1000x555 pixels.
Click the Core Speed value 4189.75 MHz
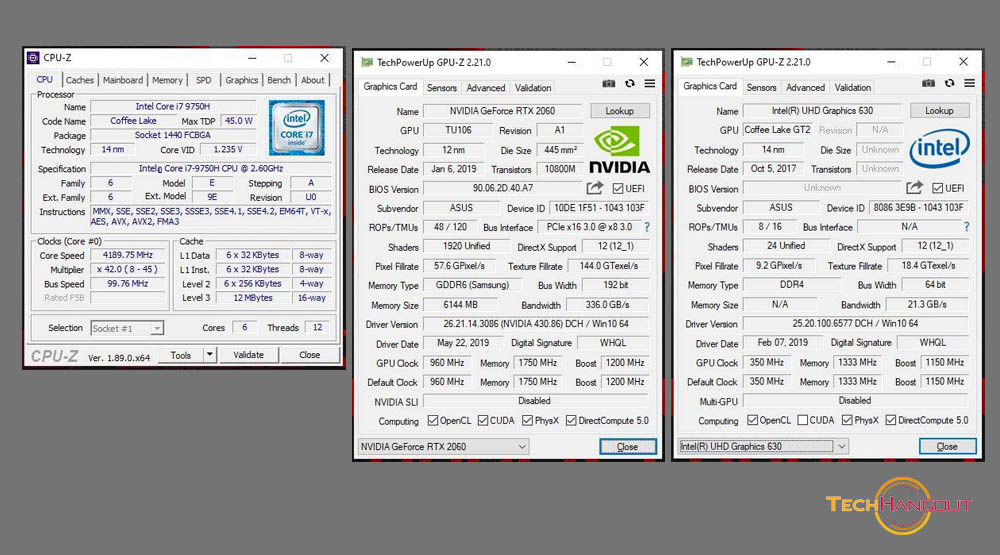[x=128, y=255]
